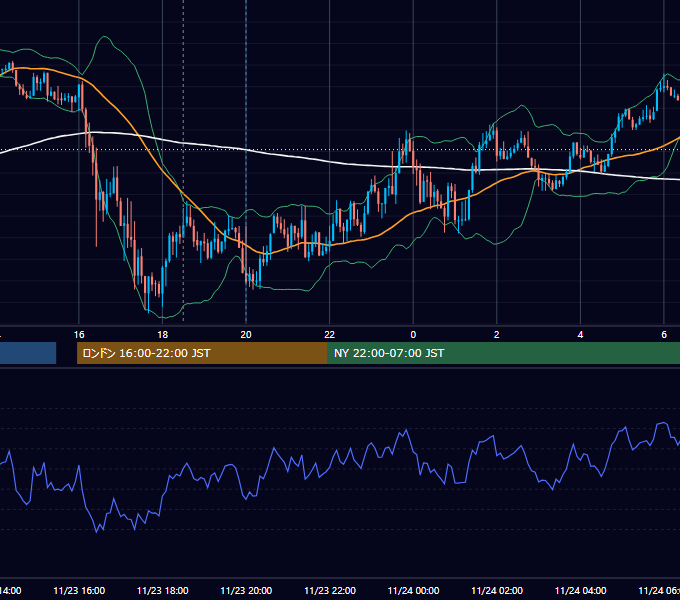Click the London 16:00-22:00 JST session bar
This screenshot has height=600, width=680.
tap(202, 353)
